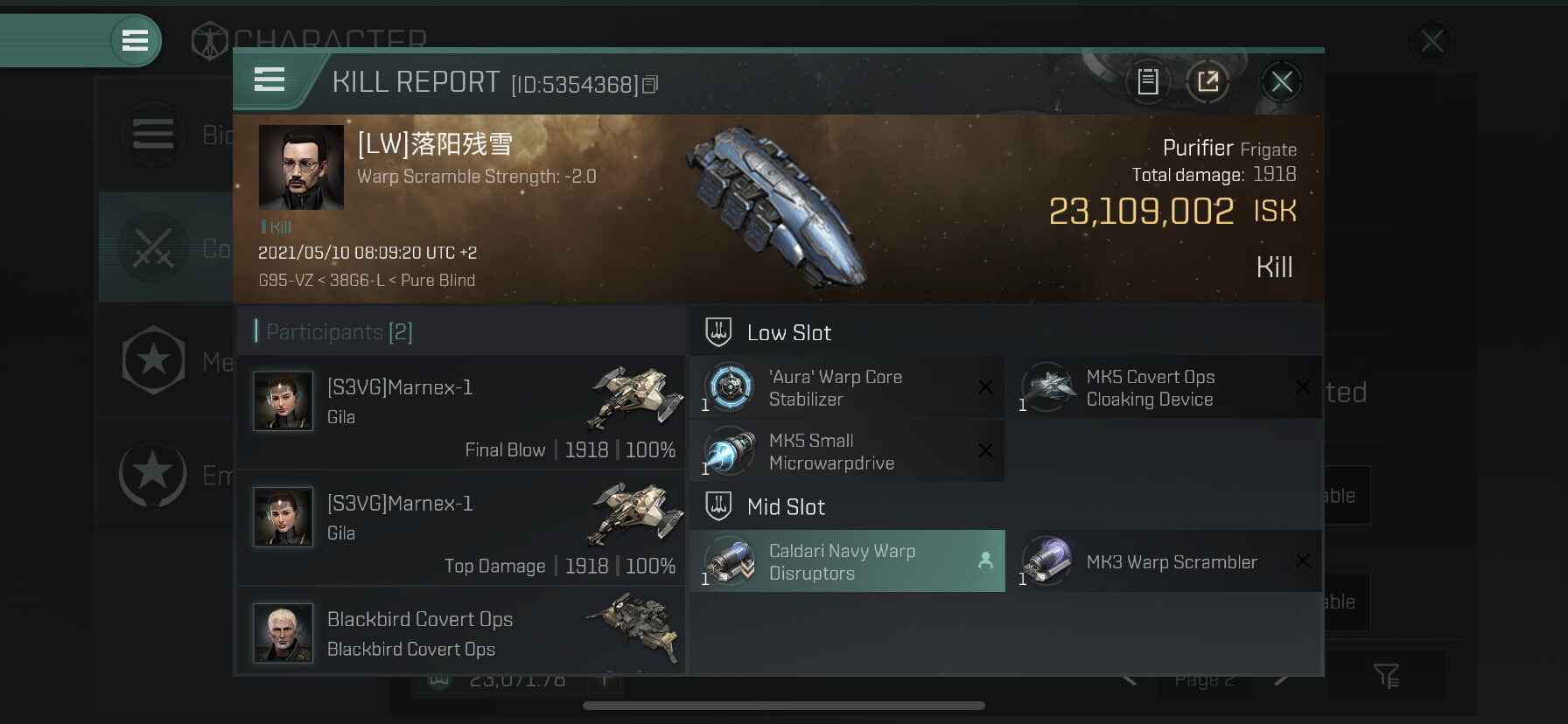Open Marnex-1 Top Damage participant entry
This screenshot has height=724, width=1568.
(x=461, y=528)
